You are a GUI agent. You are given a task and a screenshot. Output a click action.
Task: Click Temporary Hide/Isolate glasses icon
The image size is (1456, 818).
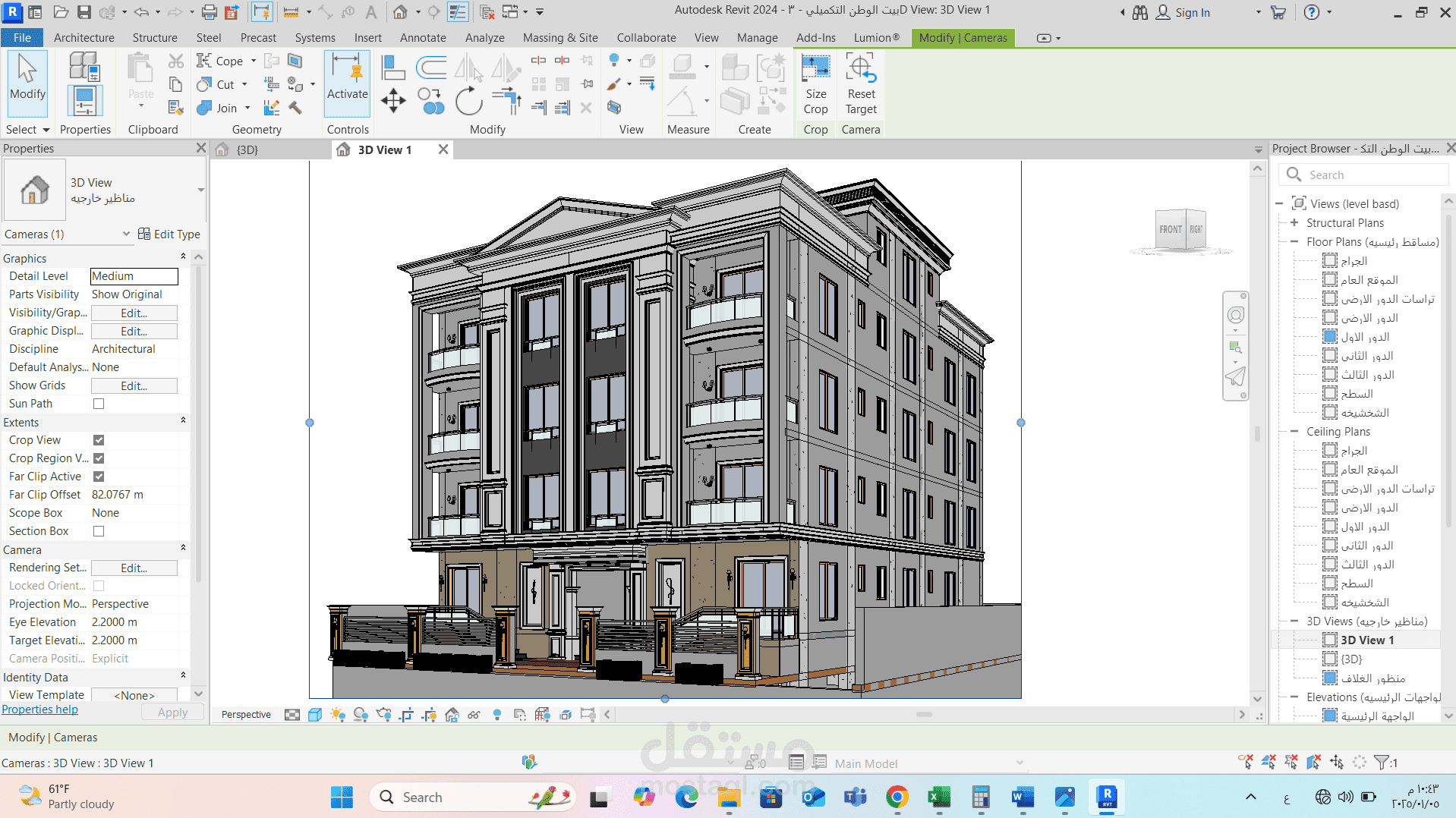[x=474, y=715]
